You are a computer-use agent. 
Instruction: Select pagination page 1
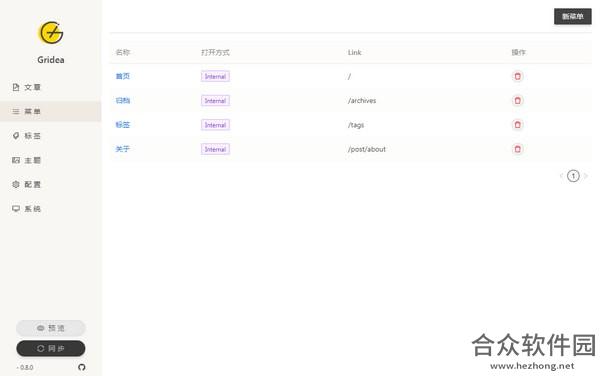point(573,176)
